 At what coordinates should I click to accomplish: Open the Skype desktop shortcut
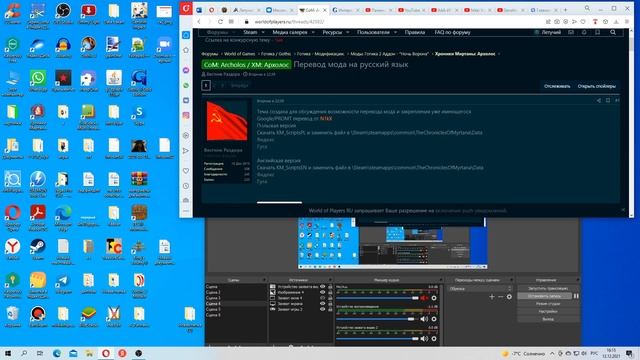tap(139, 114)
